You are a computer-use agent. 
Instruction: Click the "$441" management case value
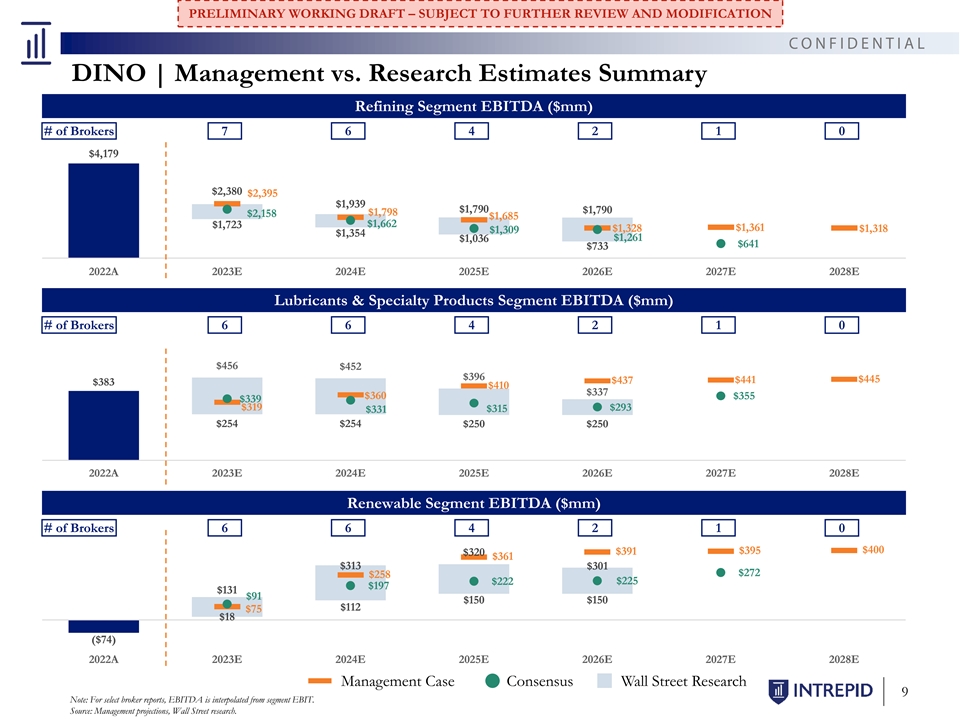(x=745, y=380)
